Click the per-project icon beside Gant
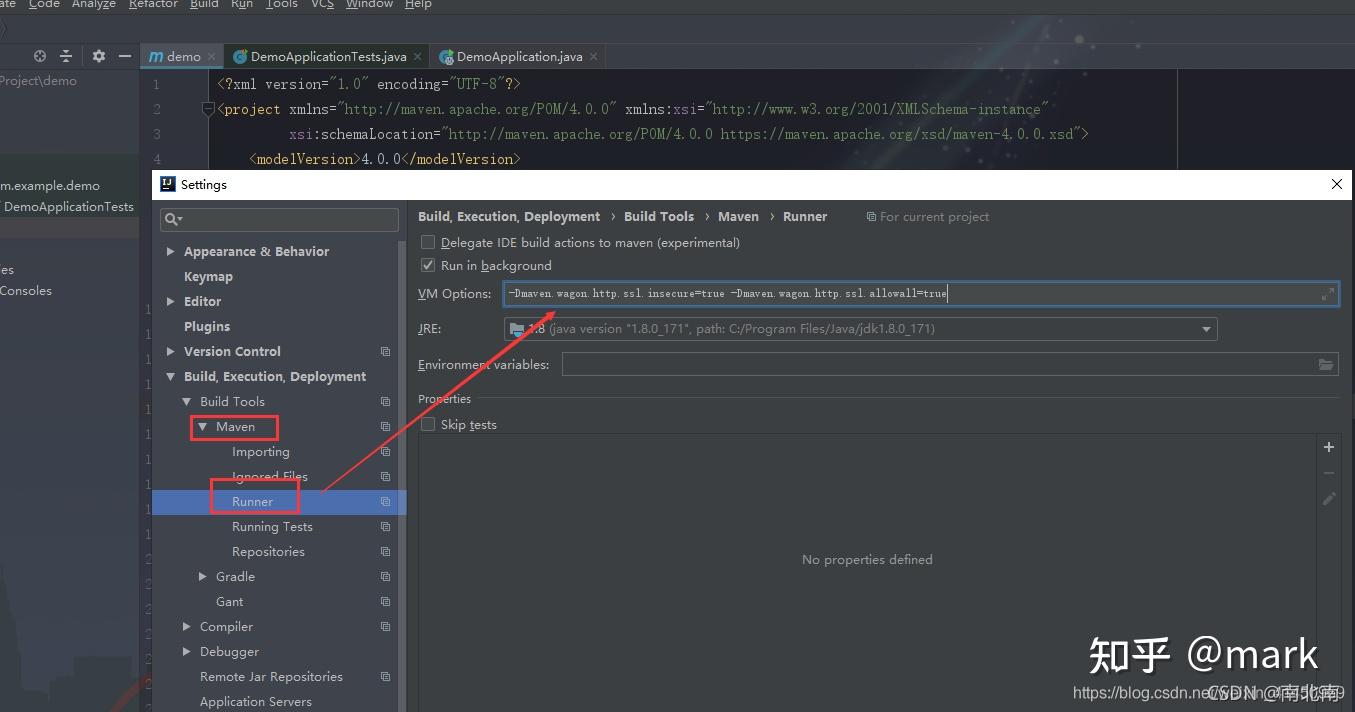 coord(385,602)
